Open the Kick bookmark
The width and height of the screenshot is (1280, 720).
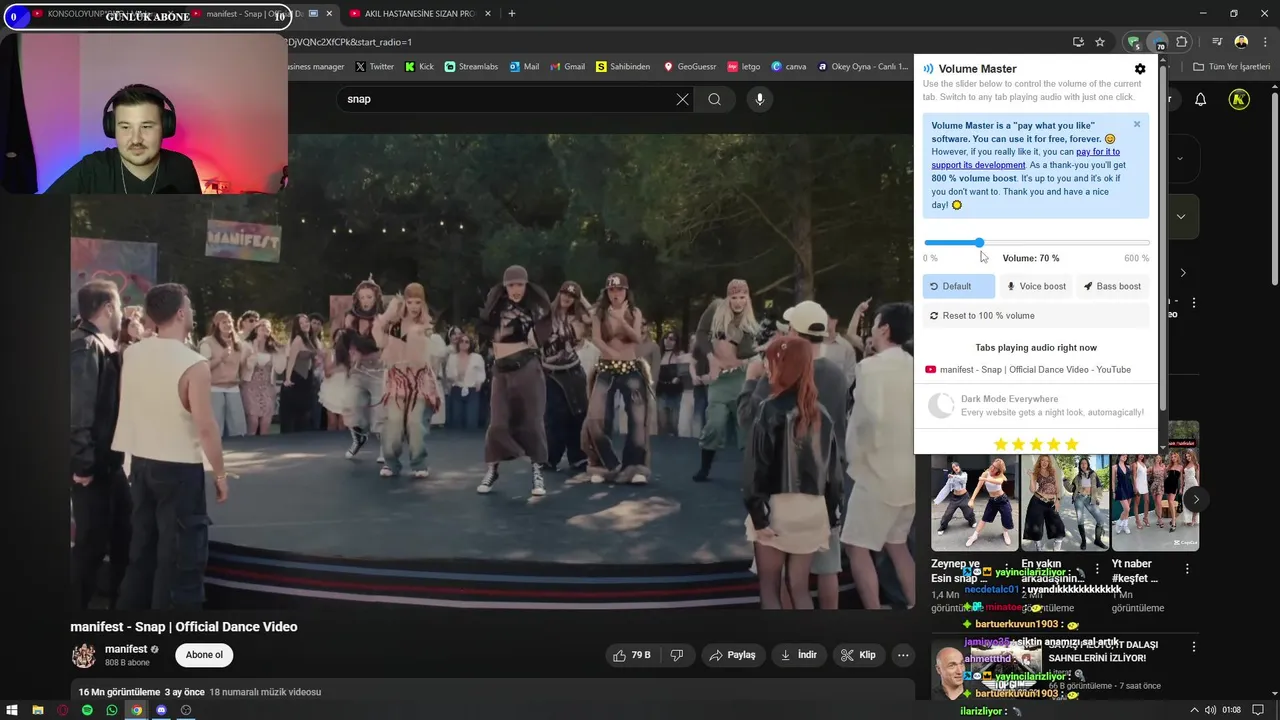click(x=419, y=67)
